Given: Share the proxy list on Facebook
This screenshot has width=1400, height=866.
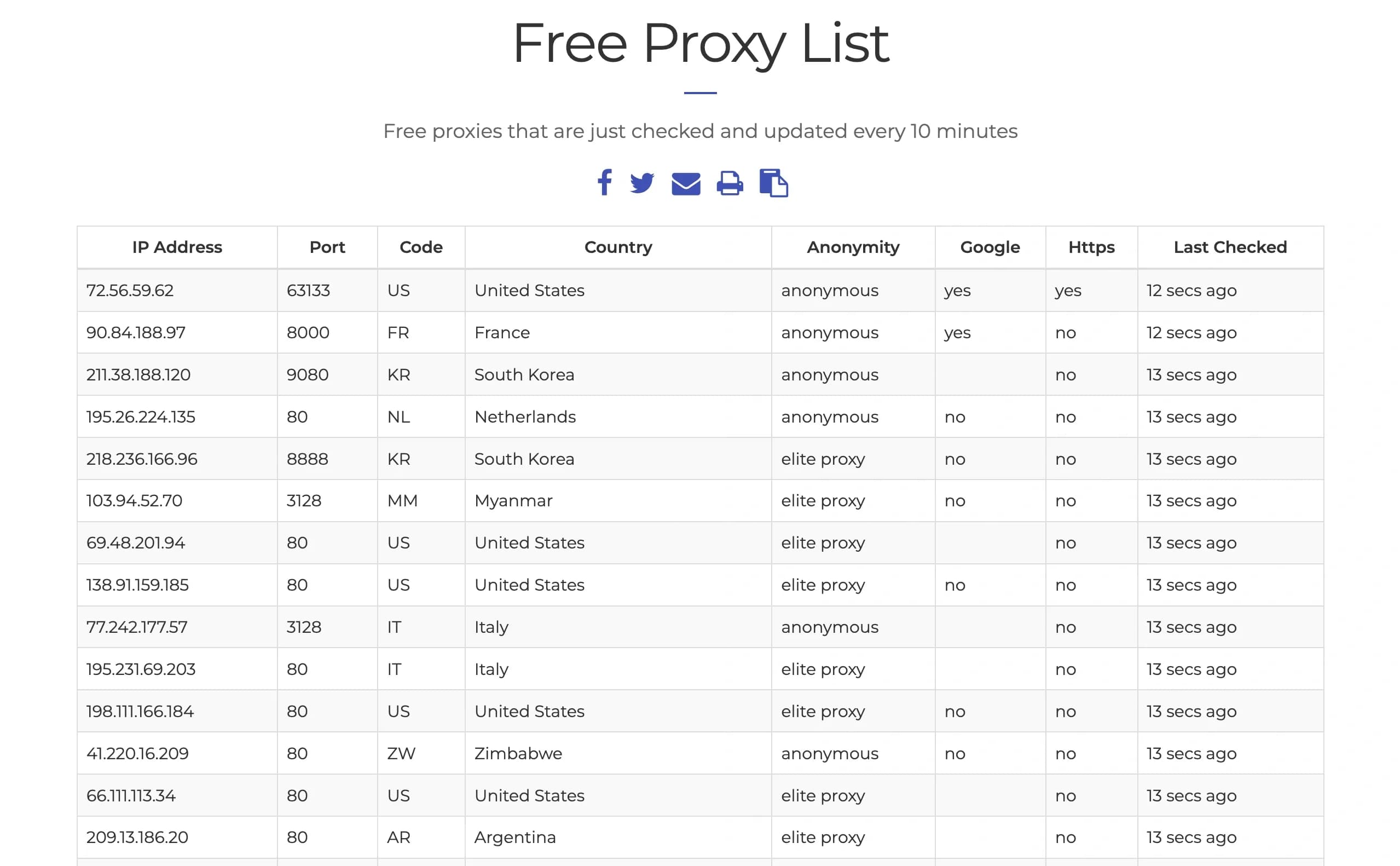Looking at the screenshot, I should (605, 183).
